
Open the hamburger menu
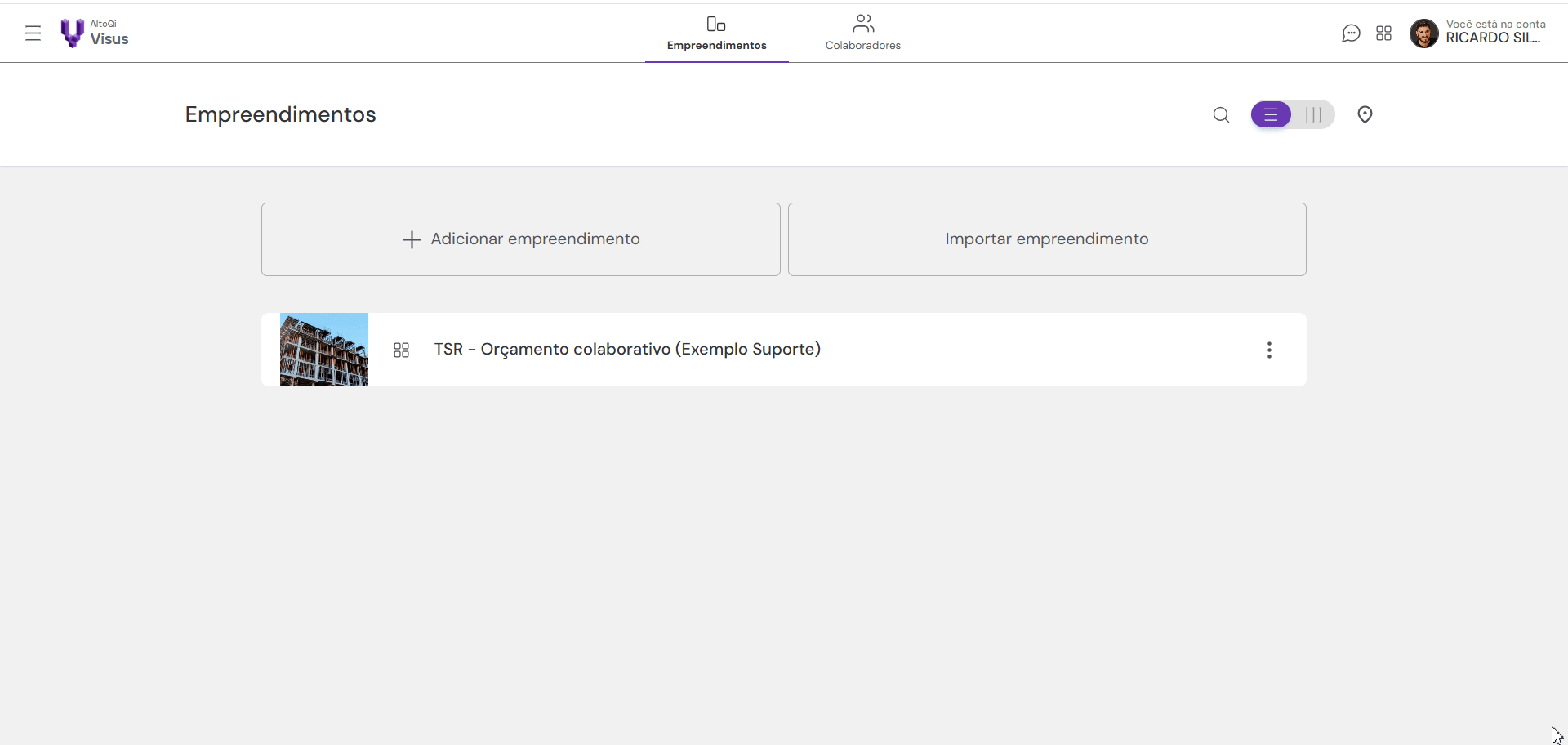(33, 33)
